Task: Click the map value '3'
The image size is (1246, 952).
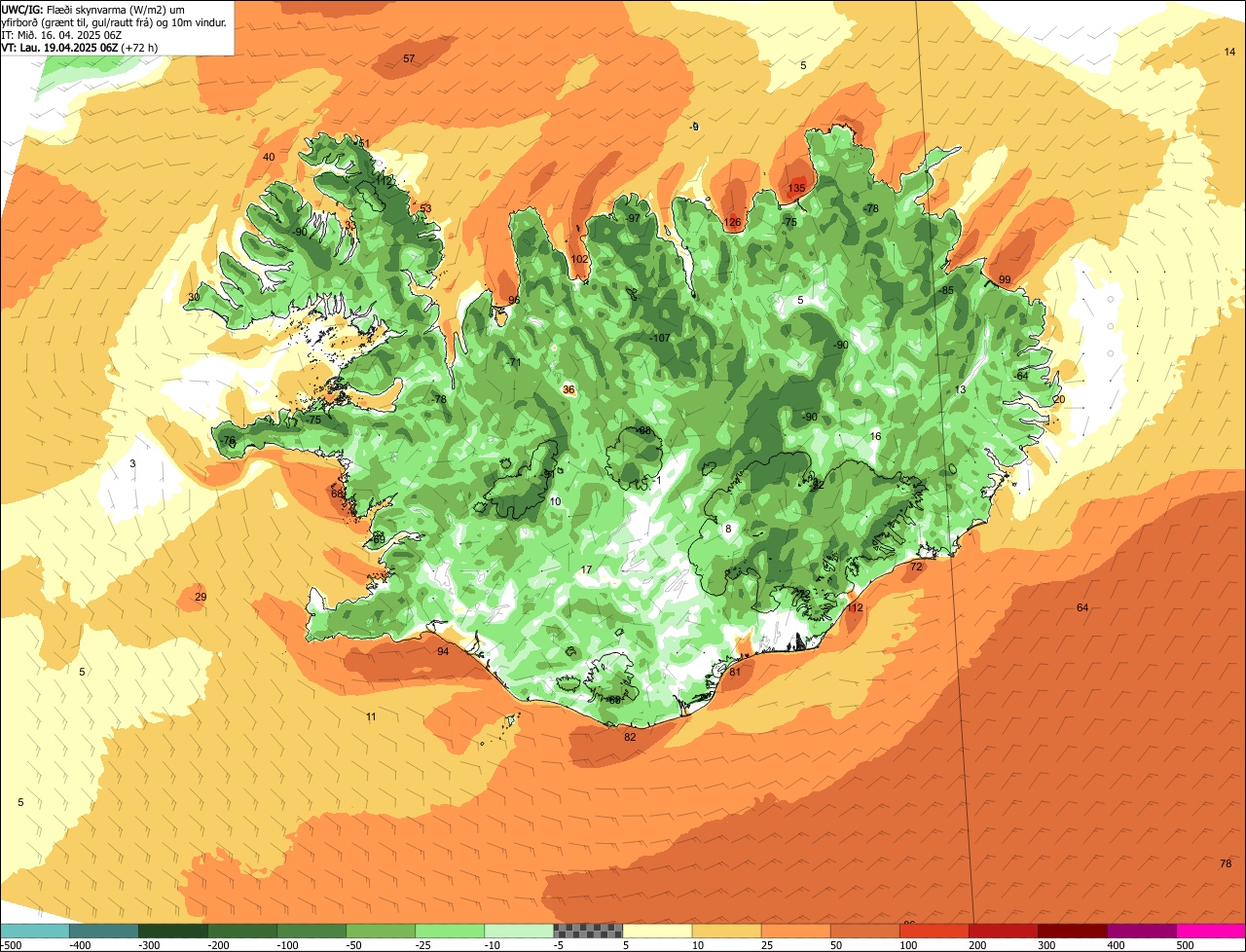Action: 132,464
